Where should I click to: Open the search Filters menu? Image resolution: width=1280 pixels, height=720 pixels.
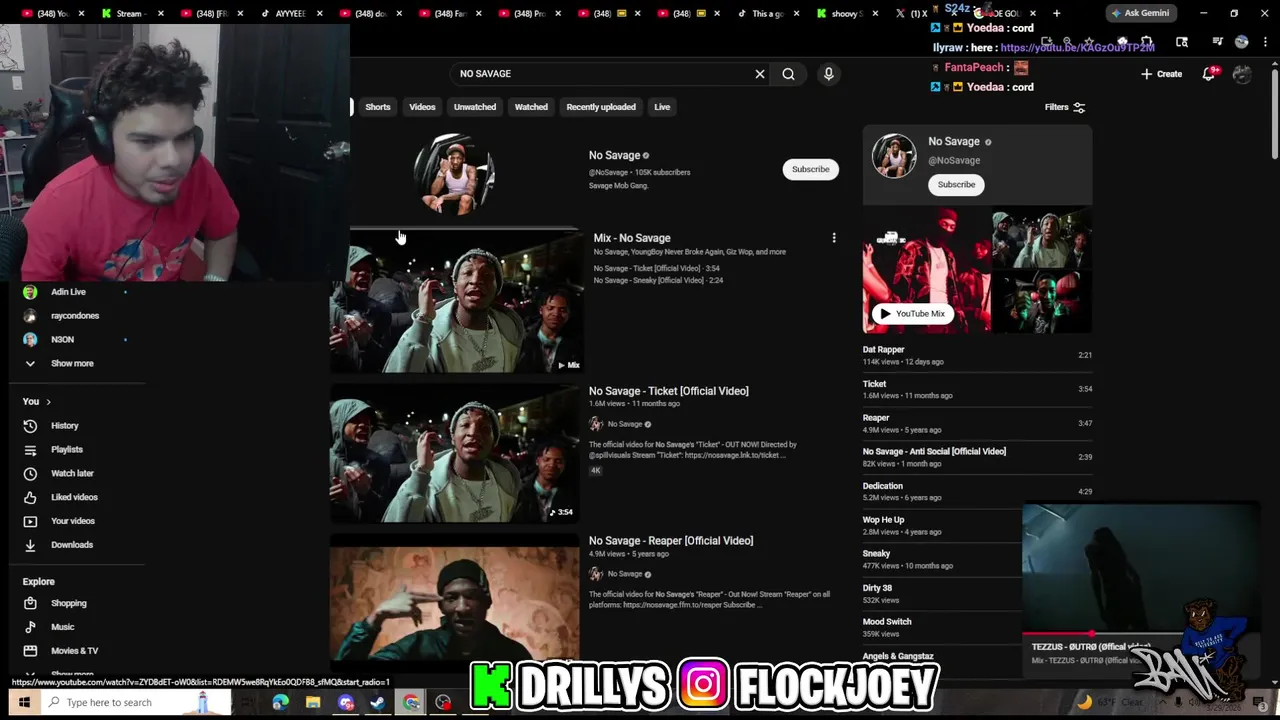coord(1065,107)
